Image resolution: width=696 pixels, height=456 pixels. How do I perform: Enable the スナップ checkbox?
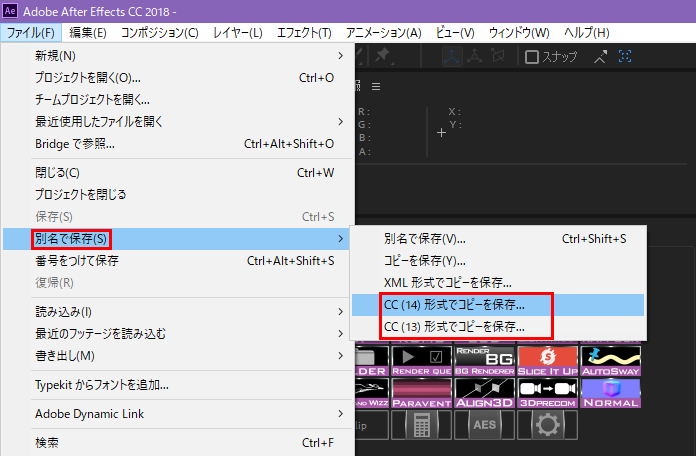click(x=532, y=57)
